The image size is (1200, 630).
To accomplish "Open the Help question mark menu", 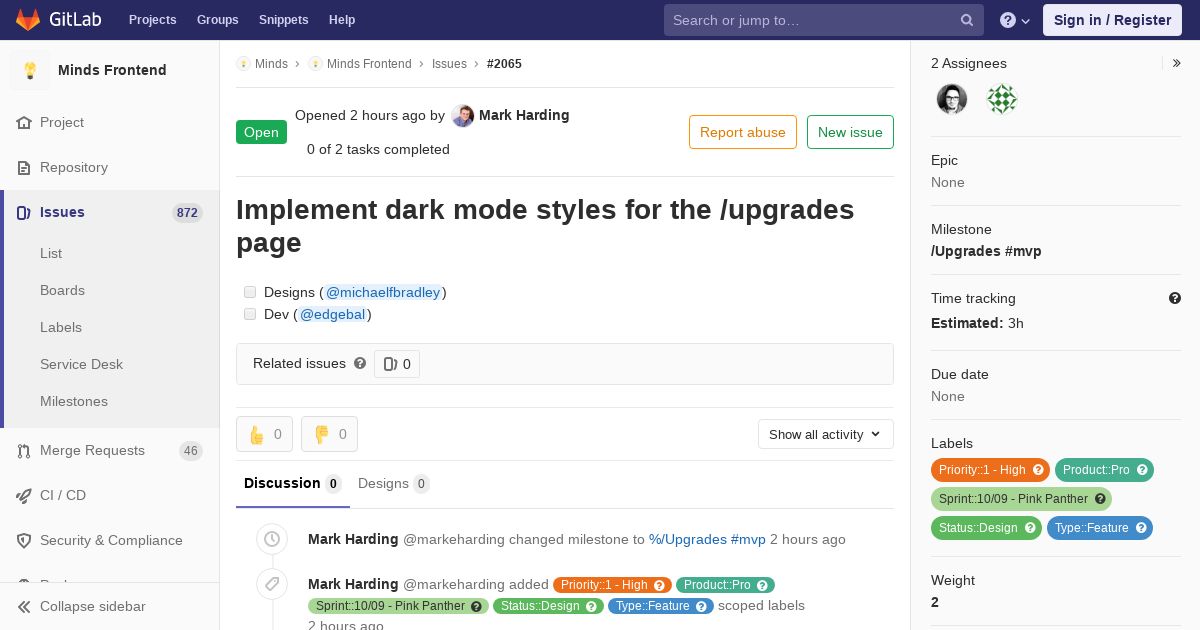I will pyautogui.click(x=1015, y=20).
